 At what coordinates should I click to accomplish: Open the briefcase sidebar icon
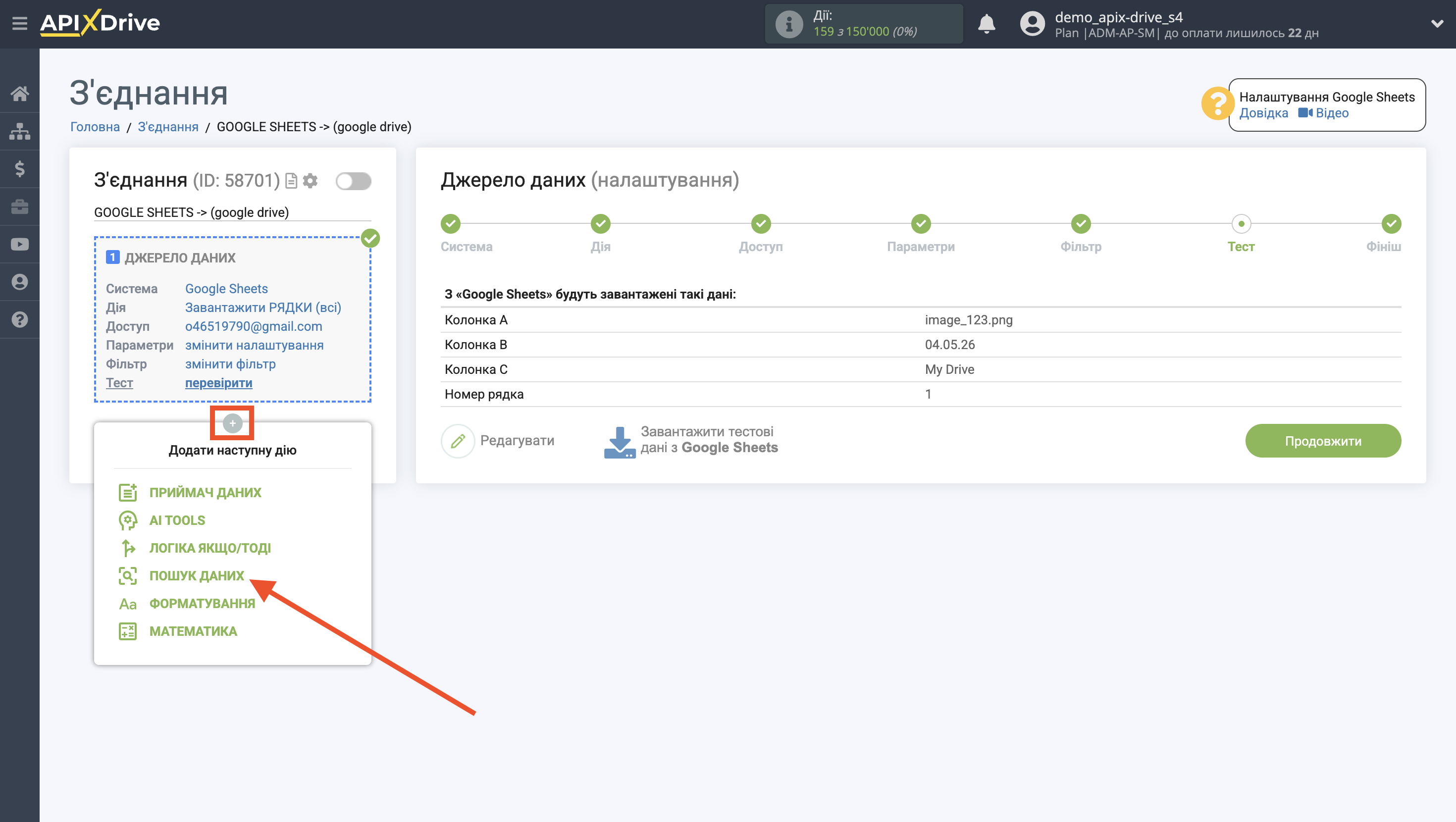point(20,206)
